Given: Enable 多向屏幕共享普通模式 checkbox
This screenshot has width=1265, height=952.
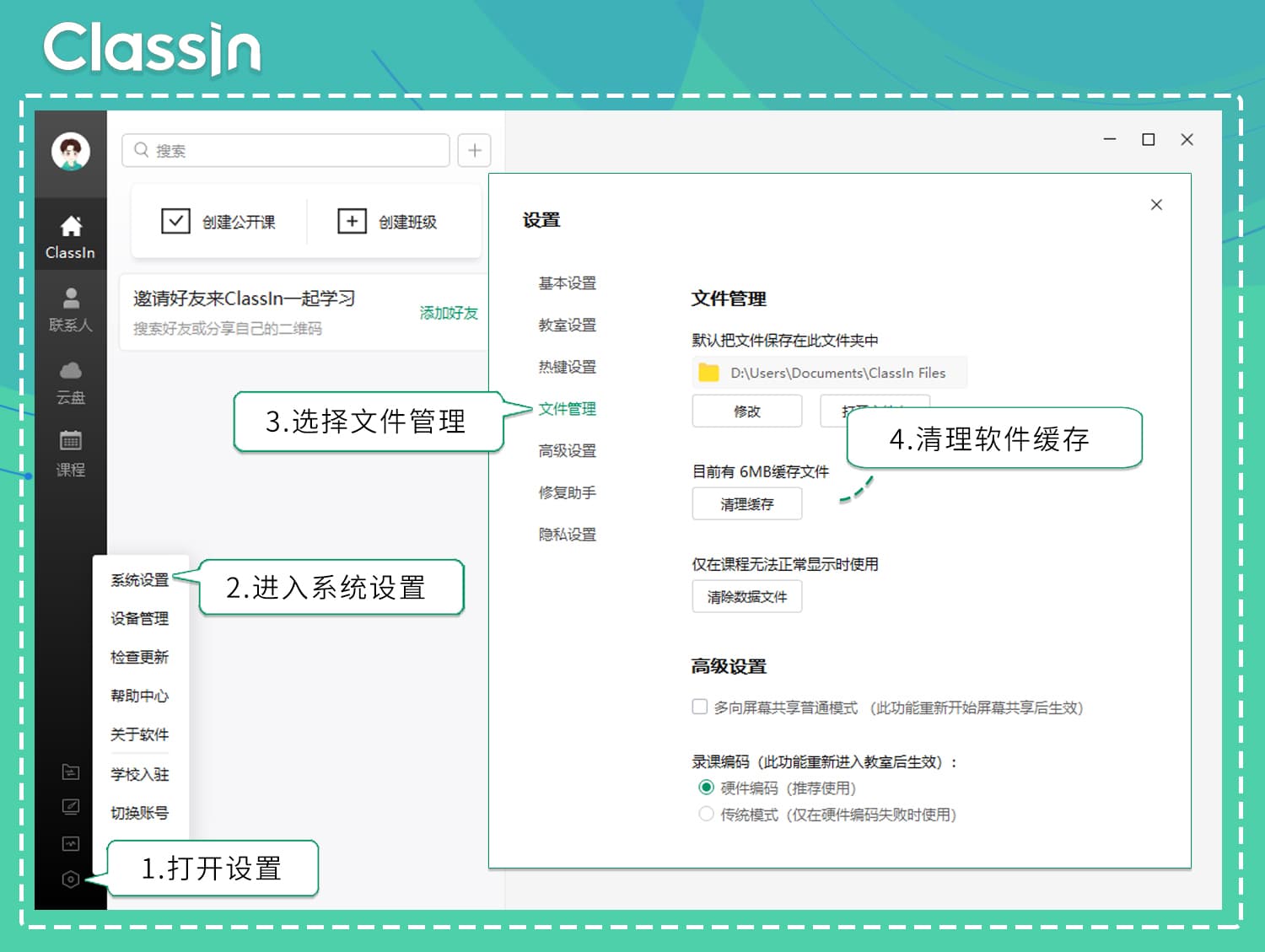Looking at the screenshot, I should point(700,707).
